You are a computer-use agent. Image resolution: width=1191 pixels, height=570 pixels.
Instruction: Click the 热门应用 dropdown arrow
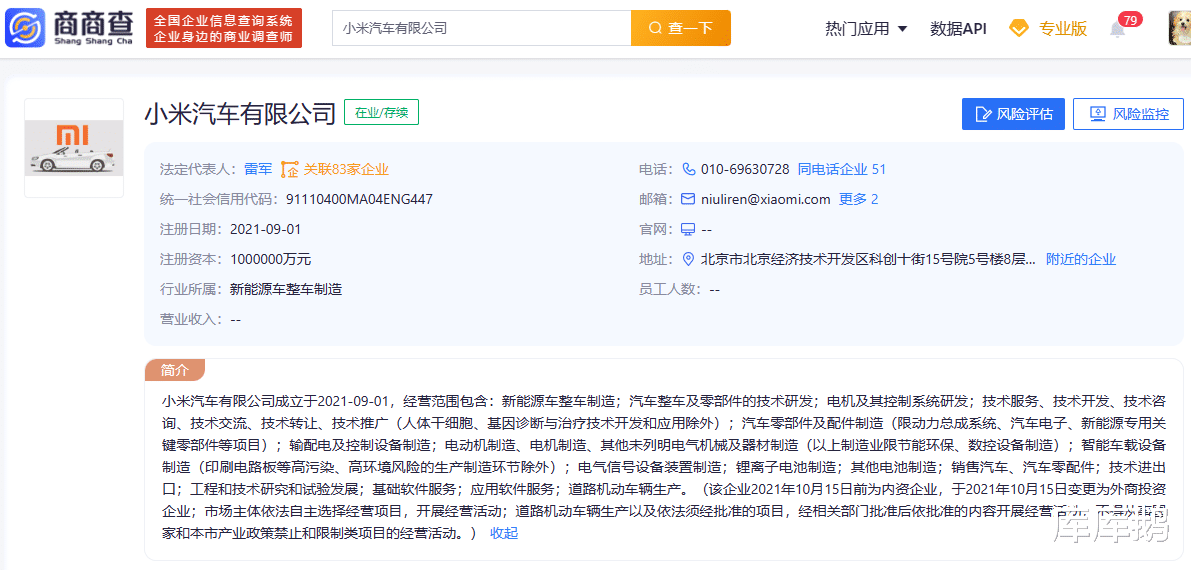point(902,29)
